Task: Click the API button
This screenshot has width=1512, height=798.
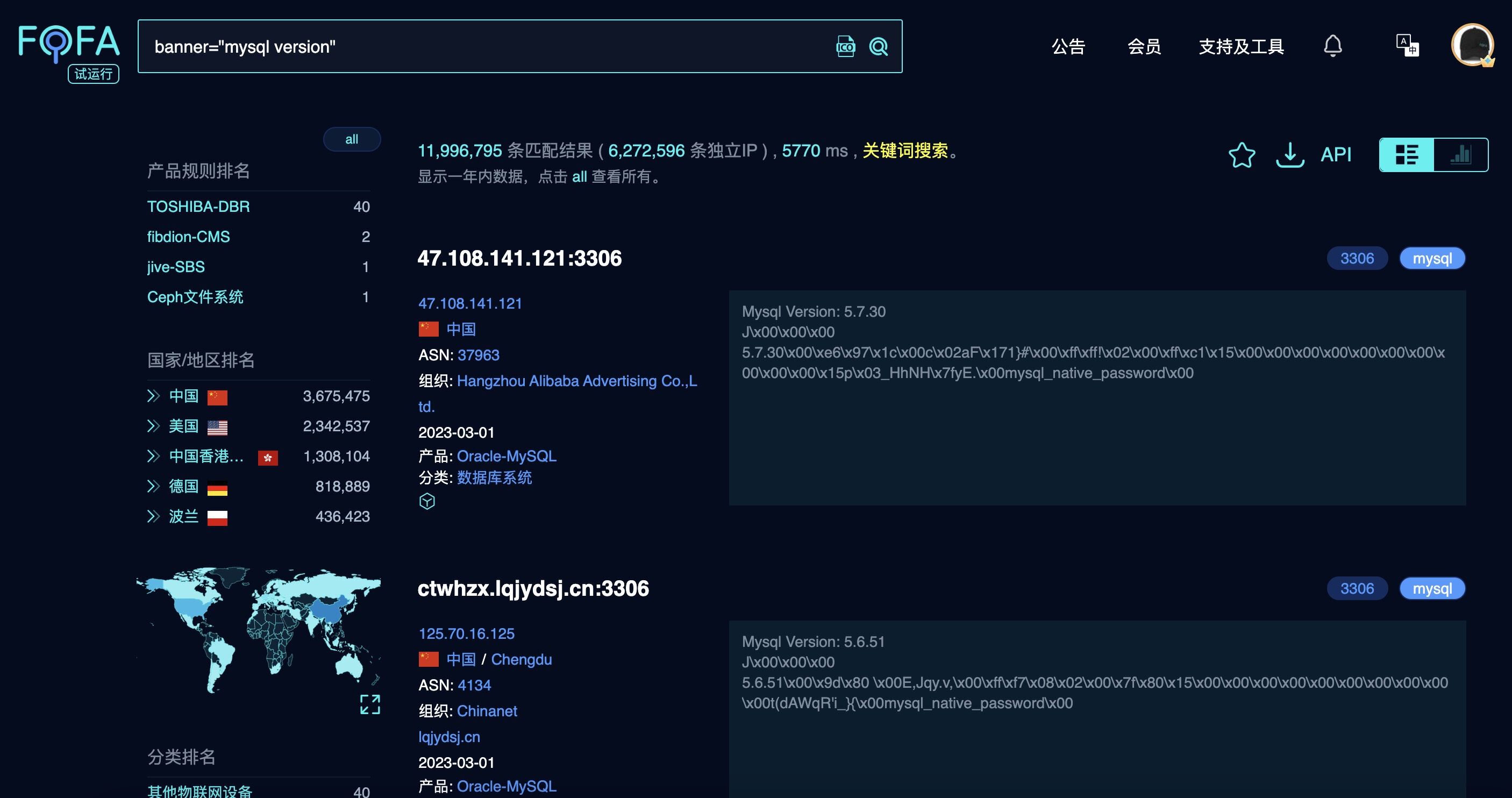Action: [x=1336, y=154]
